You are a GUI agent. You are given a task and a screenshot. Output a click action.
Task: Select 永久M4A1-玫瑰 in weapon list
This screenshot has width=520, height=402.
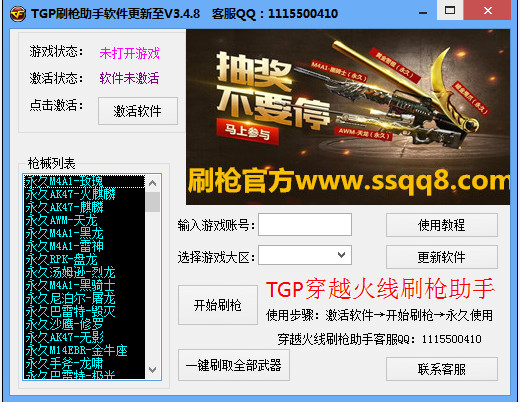(85, 181)
